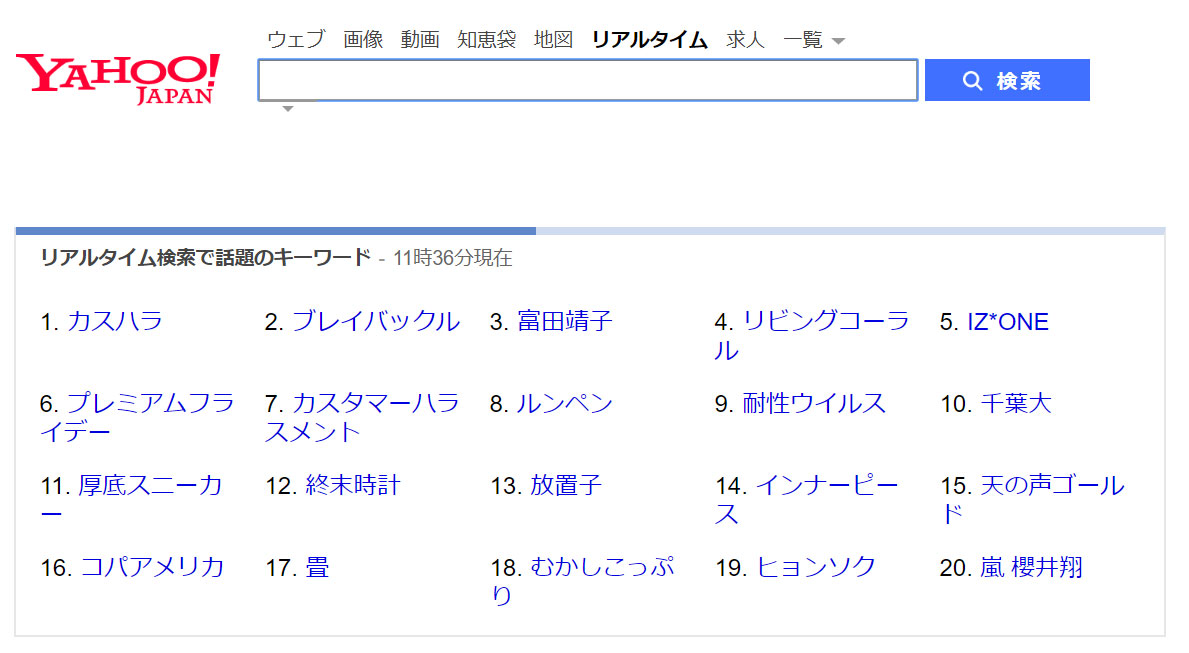The width and height of the screenshot is (1189, 653).
Task: Open trending keyword 富田靖子
Action: [564, 321]
